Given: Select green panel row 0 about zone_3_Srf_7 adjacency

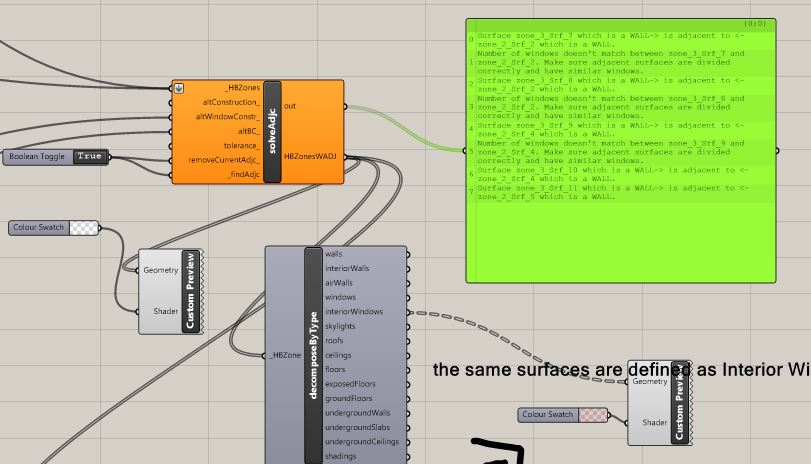Looking at the screenshot, I should tap(621, 40).
